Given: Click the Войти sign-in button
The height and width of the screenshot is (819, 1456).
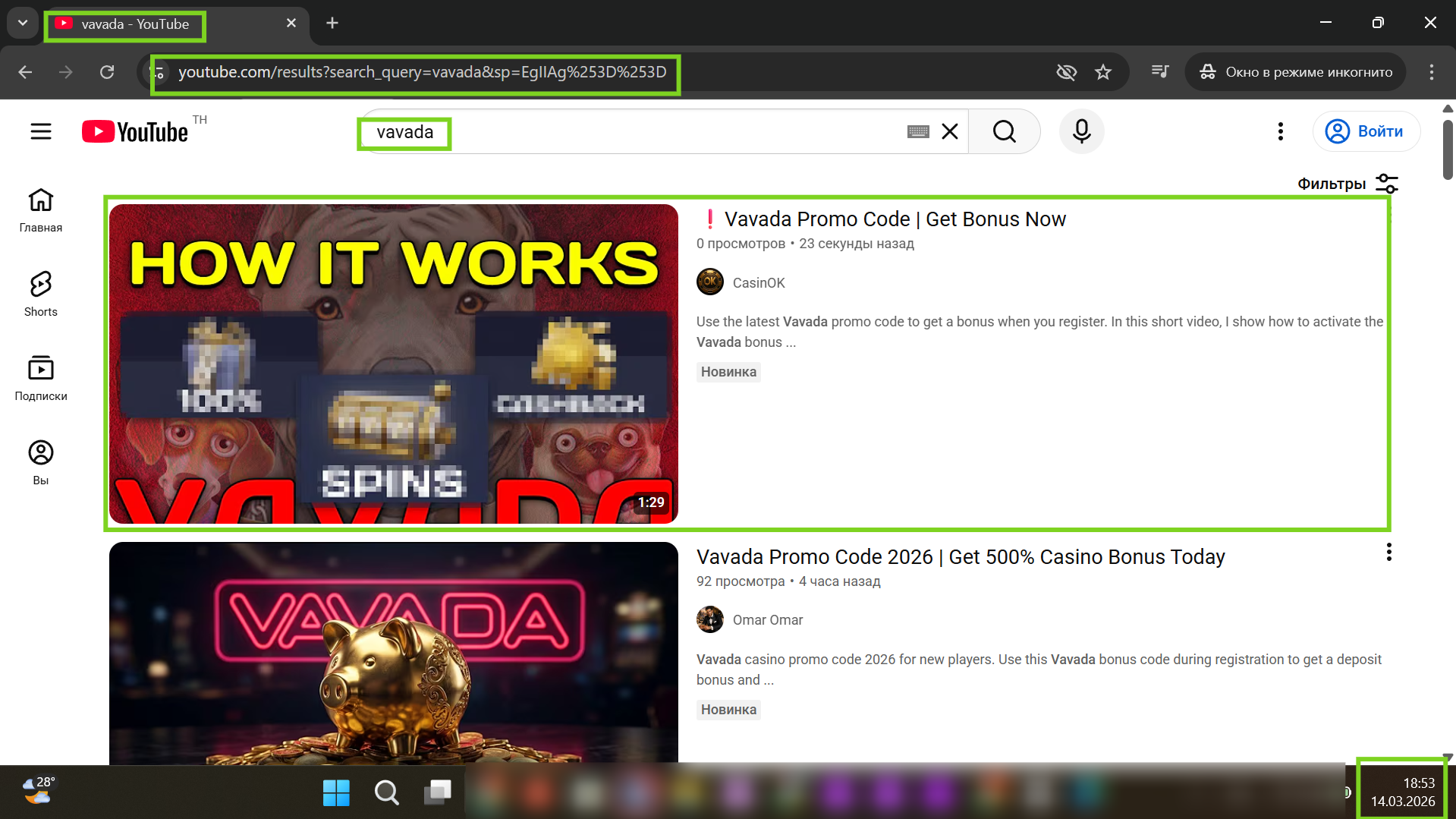Looking at the screenshot, I should coord(1366,131).
